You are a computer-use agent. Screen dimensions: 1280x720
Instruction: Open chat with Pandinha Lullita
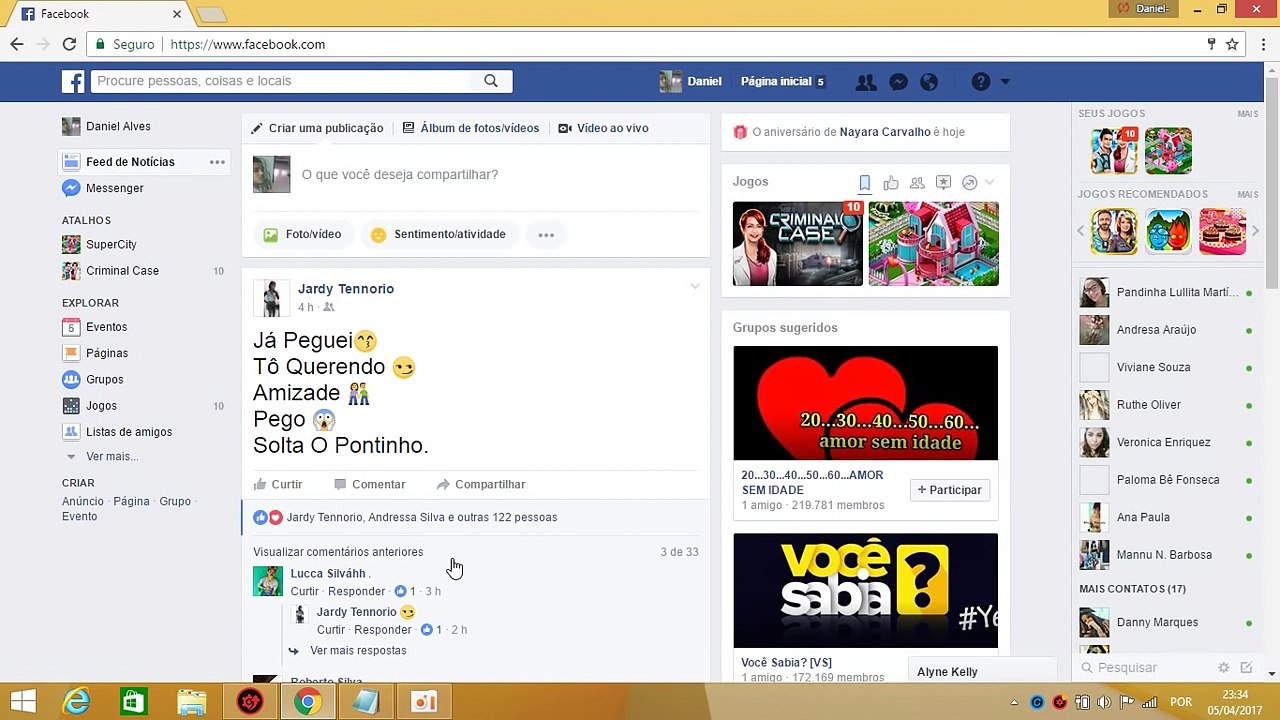[1166, 293]
